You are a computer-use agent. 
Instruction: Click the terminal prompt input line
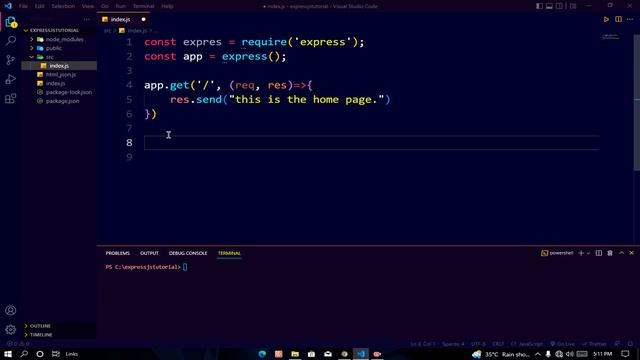pyautogui.click(x=146, y=267)
